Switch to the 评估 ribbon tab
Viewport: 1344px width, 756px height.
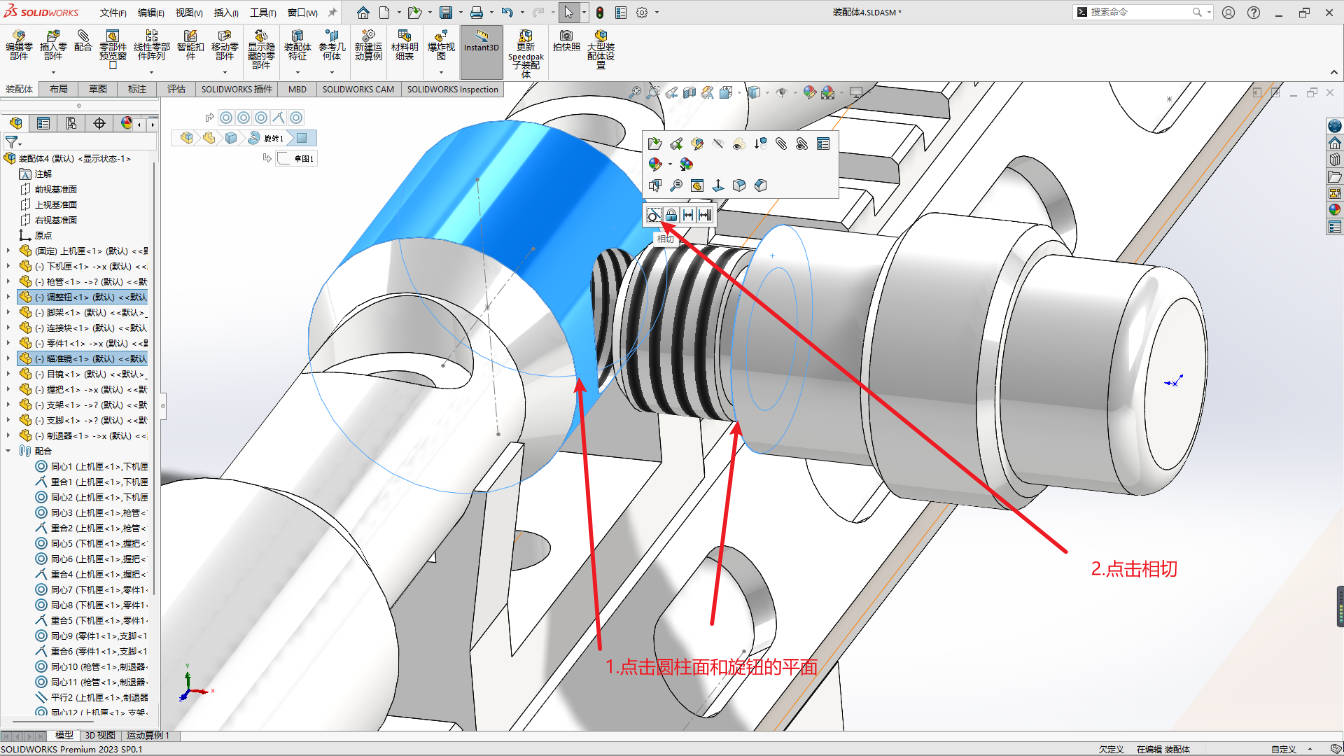[176, 89]
